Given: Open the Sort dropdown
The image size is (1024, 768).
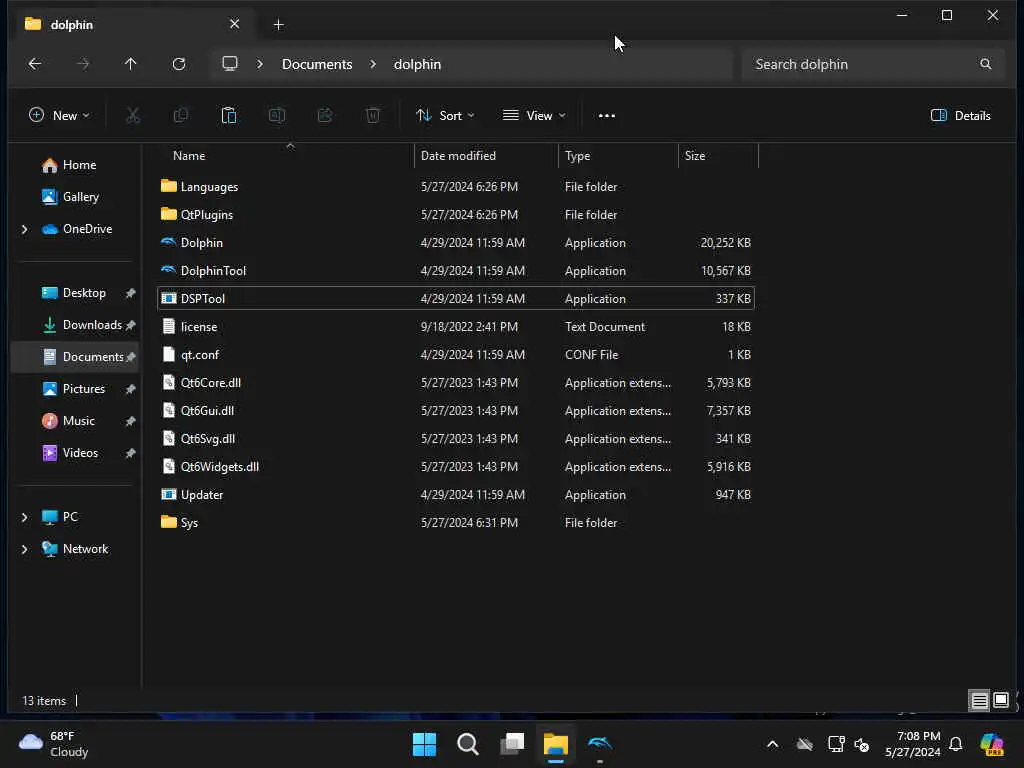Looking at the screenshot, I should [x=445, y=116].
